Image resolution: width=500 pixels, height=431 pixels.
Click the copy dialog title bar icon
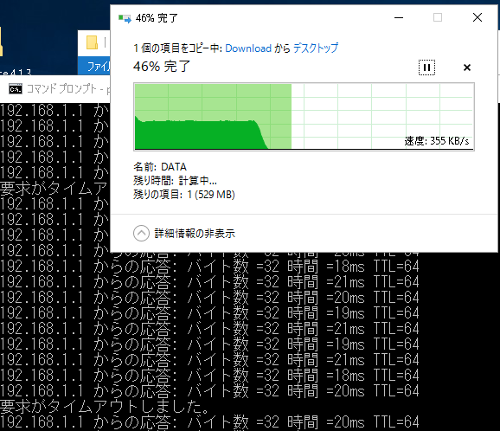pos(125,18)
